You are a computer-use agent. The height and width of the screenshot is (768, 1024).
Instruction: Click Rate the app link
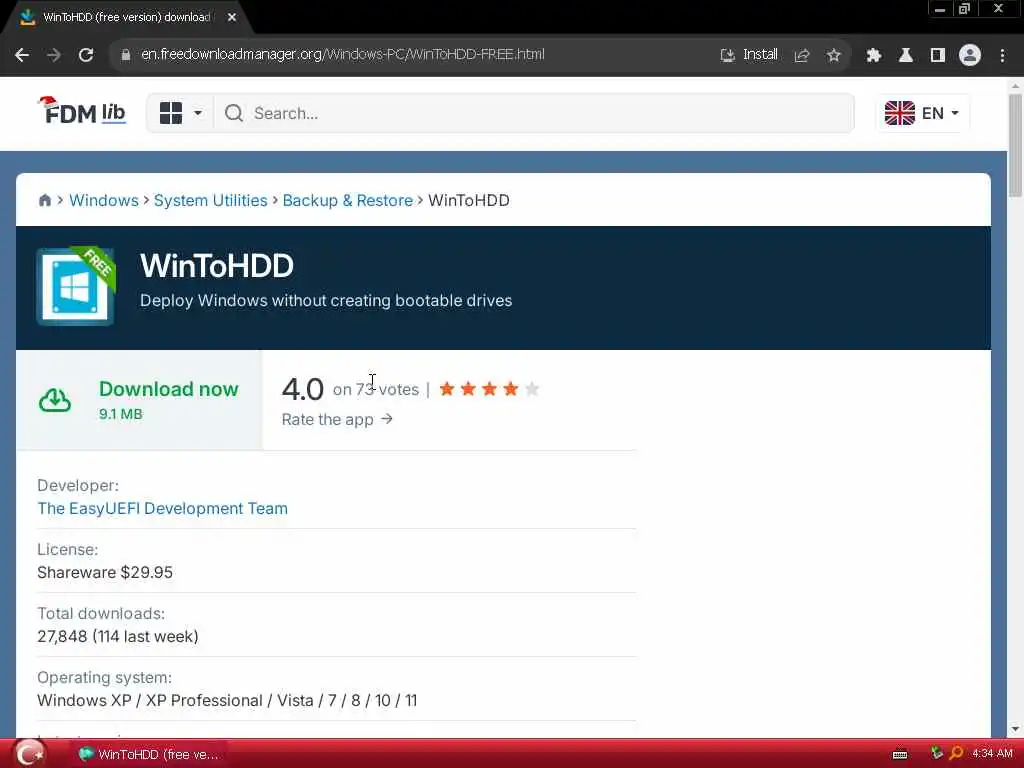pos(337,419)
